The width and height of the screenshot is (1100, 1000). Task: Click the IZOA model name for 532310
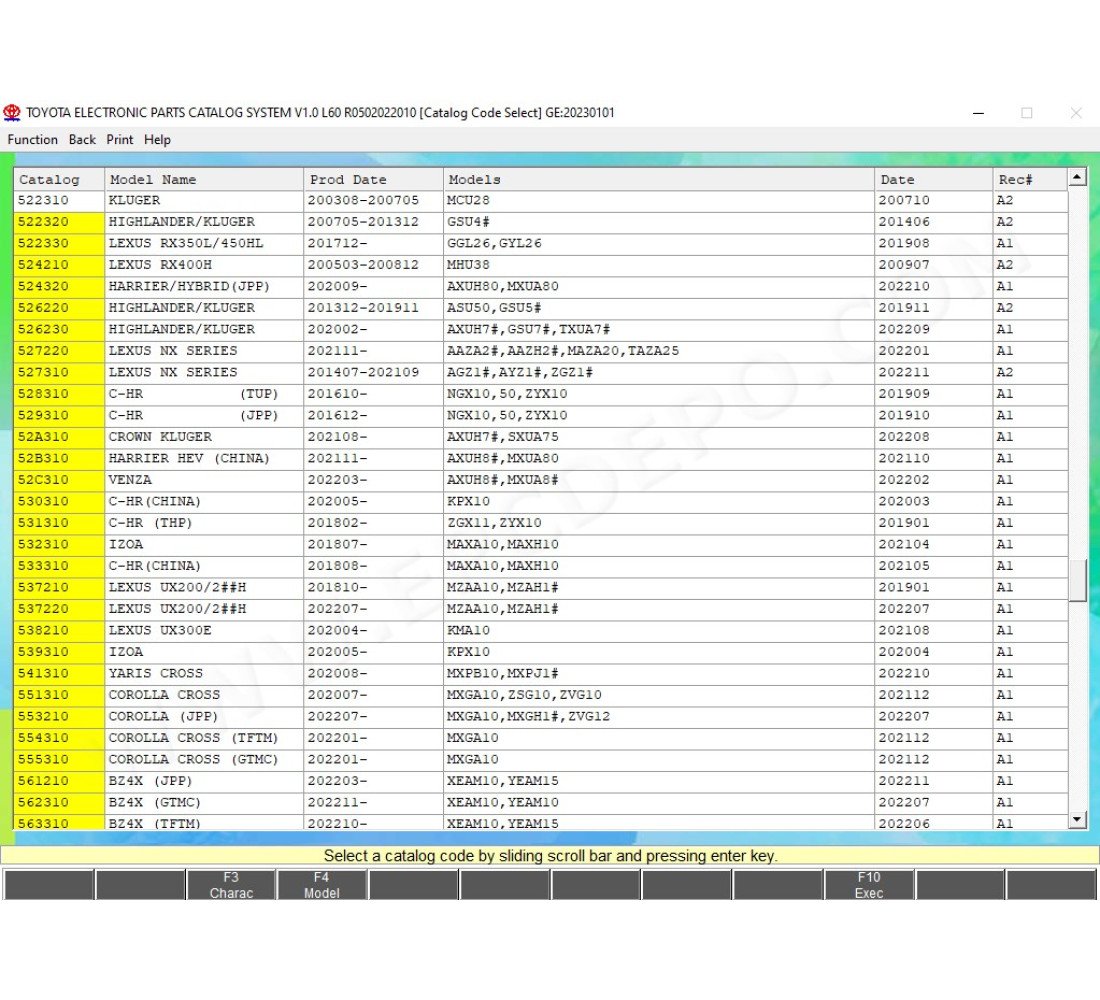point(126,545)
